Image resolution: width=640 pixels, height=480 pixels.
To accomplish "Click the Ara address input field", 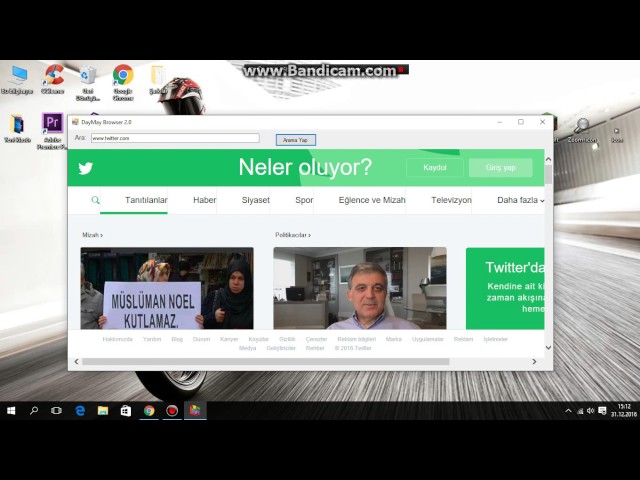I will click(x=175, y=138).
